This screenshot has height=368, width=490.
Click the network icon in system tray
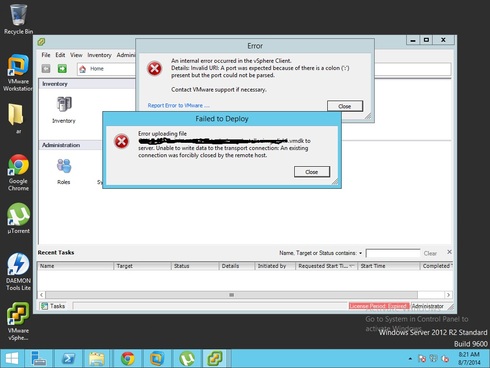433,359
